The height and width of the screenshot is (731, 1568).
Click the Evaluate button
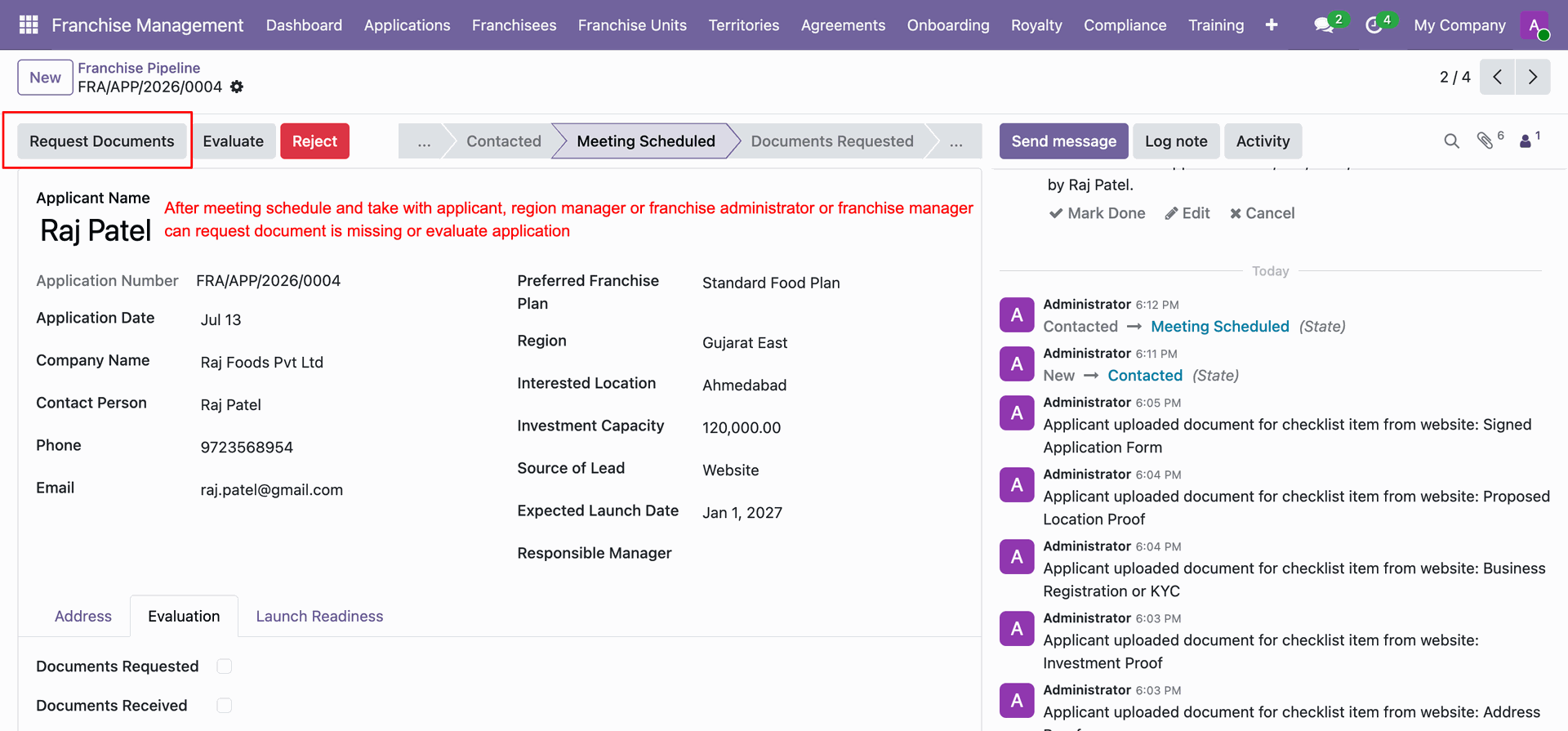[233, 141]
